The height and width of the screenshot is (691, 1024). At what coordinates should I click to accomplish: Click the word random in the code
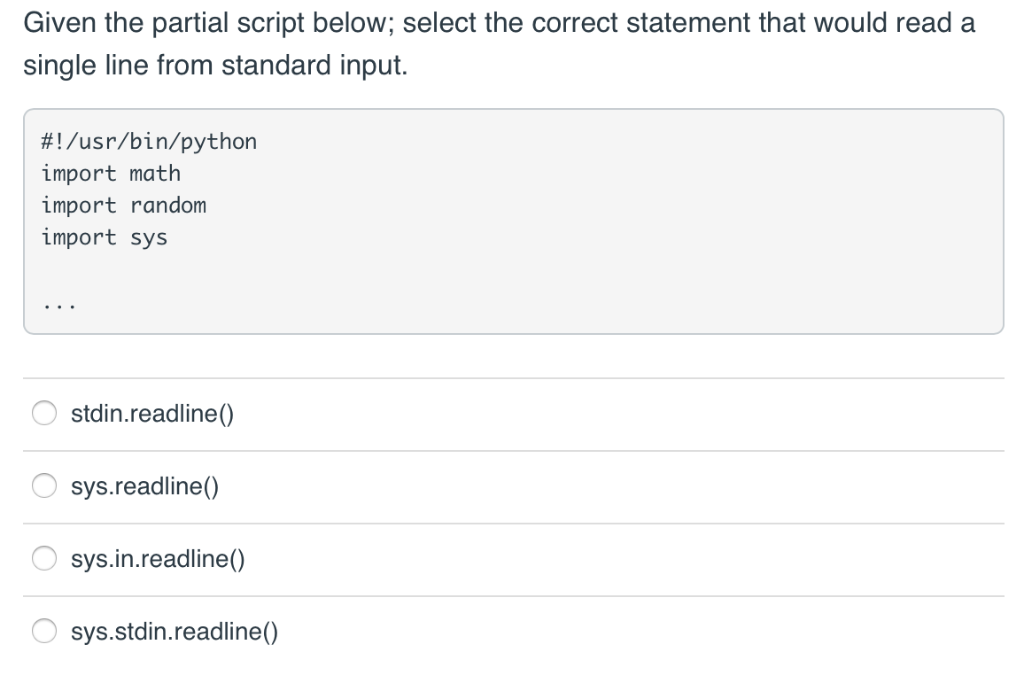pos(168,206)
